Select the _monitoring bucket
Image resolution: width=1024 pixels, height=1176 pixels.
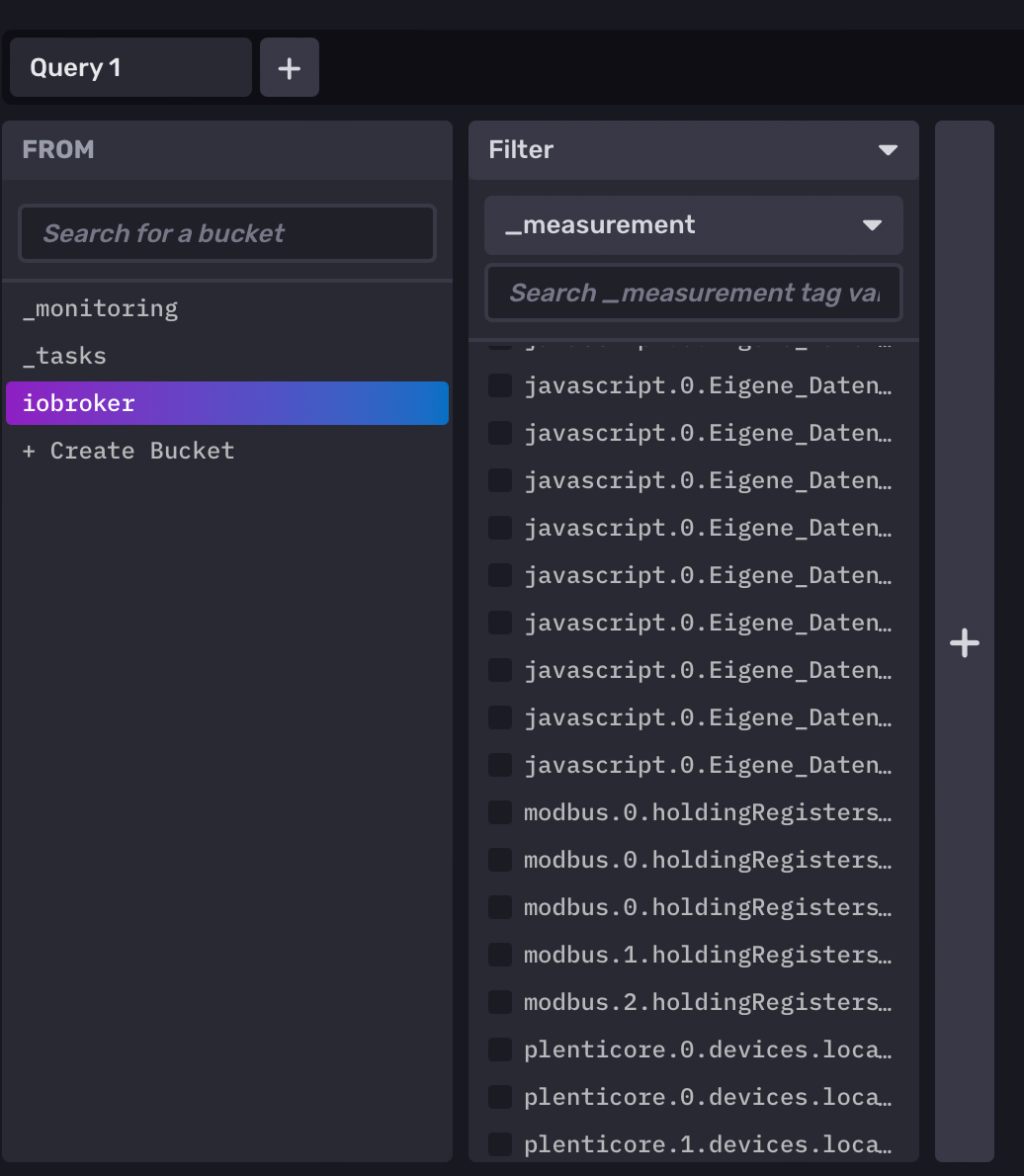click(101, 308)
